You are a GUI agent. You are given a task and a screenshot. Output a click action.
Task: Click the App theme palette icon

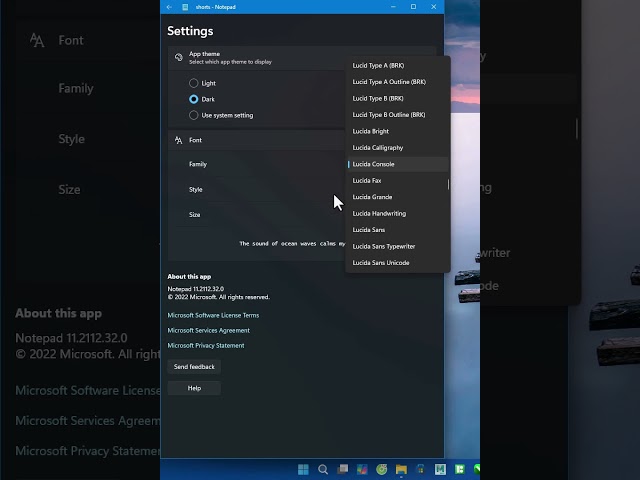(x=178, y=57)
